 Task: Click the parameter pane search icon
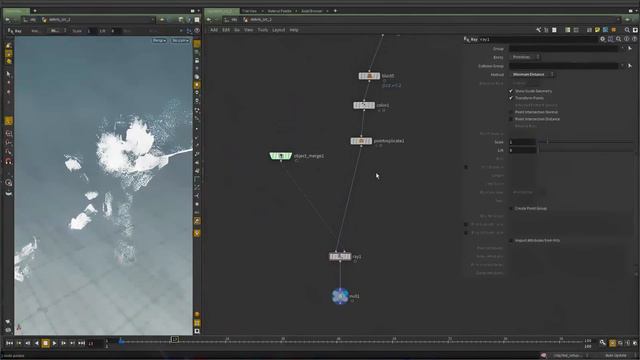point(618,39)
